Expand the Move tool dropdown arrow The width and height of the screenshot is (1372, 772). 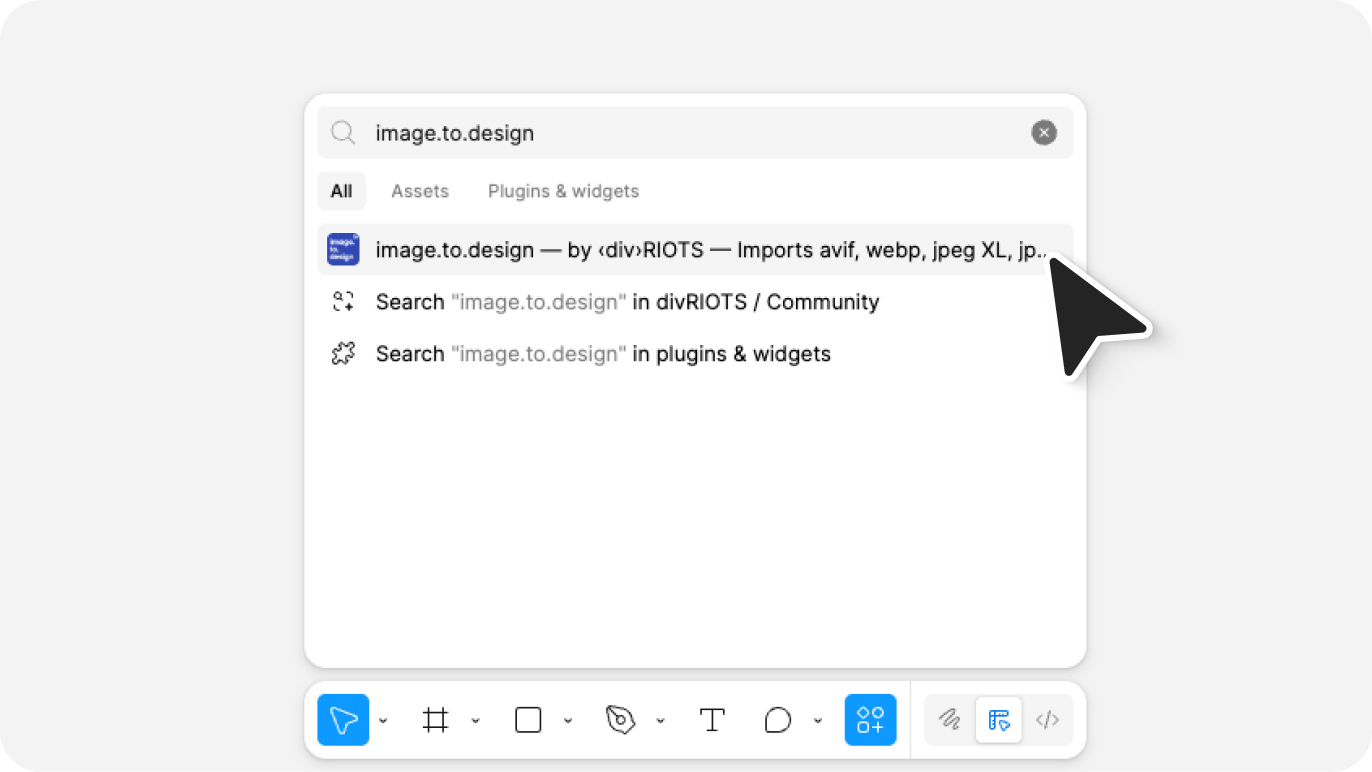pos(383,721)
